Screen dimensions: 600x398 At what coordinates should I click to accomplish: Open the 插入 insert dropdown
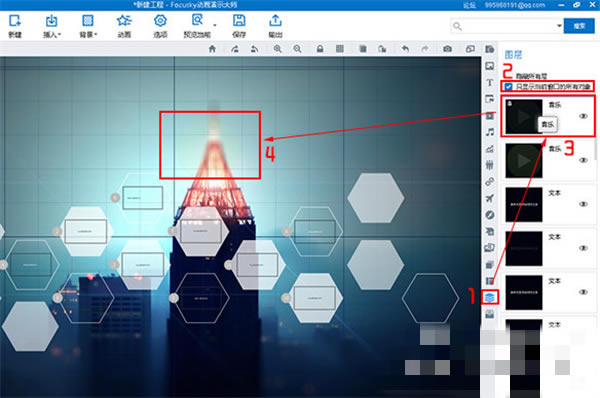(52, 26)
